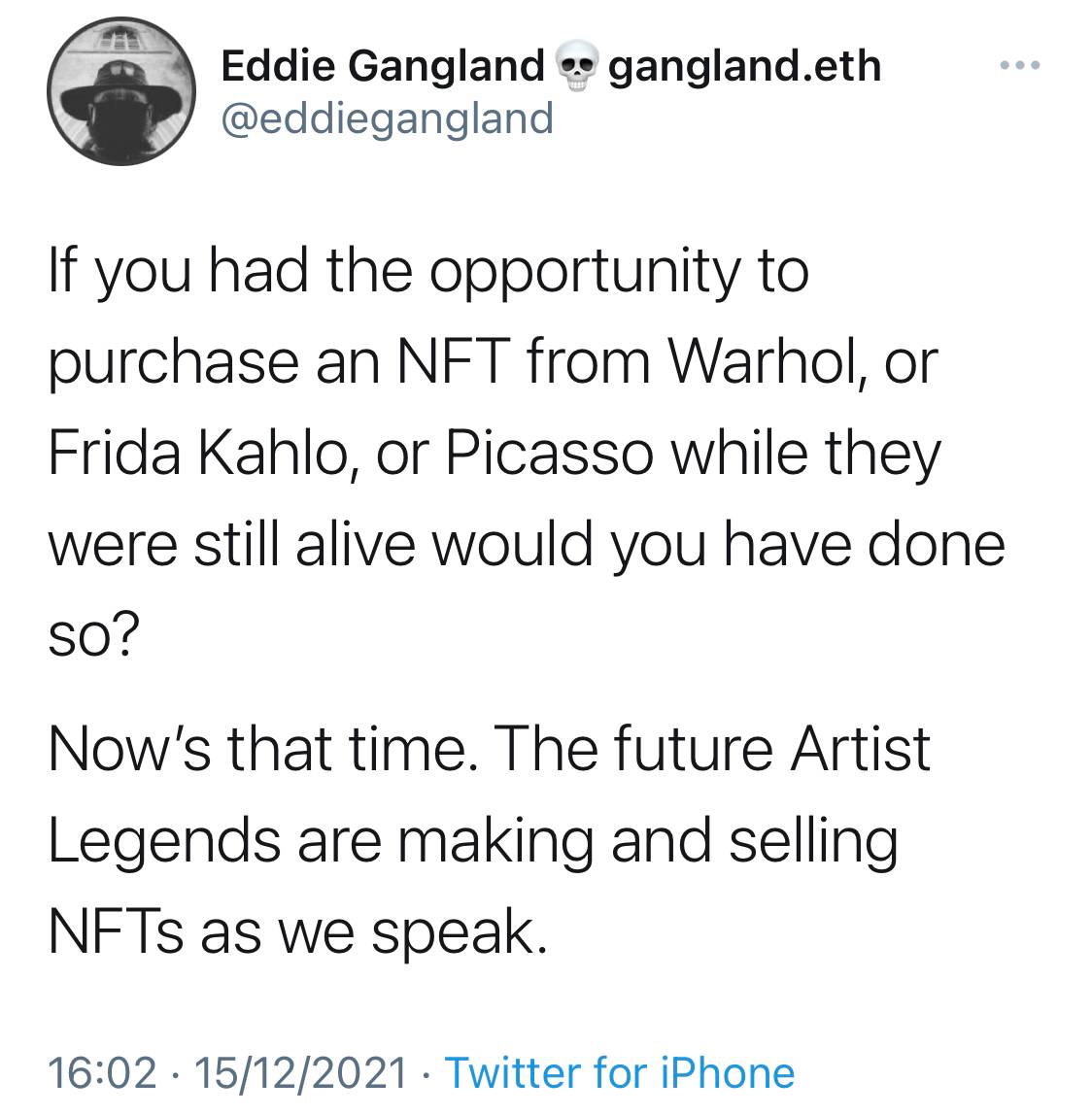Click the gangland.eth name text

[745, 65]
